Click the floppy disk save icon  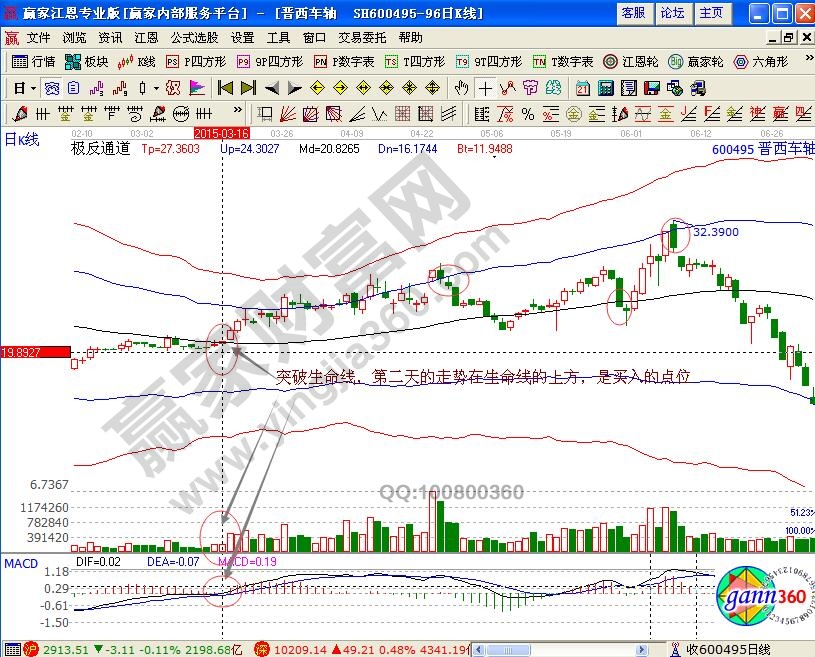pos(652,88)
